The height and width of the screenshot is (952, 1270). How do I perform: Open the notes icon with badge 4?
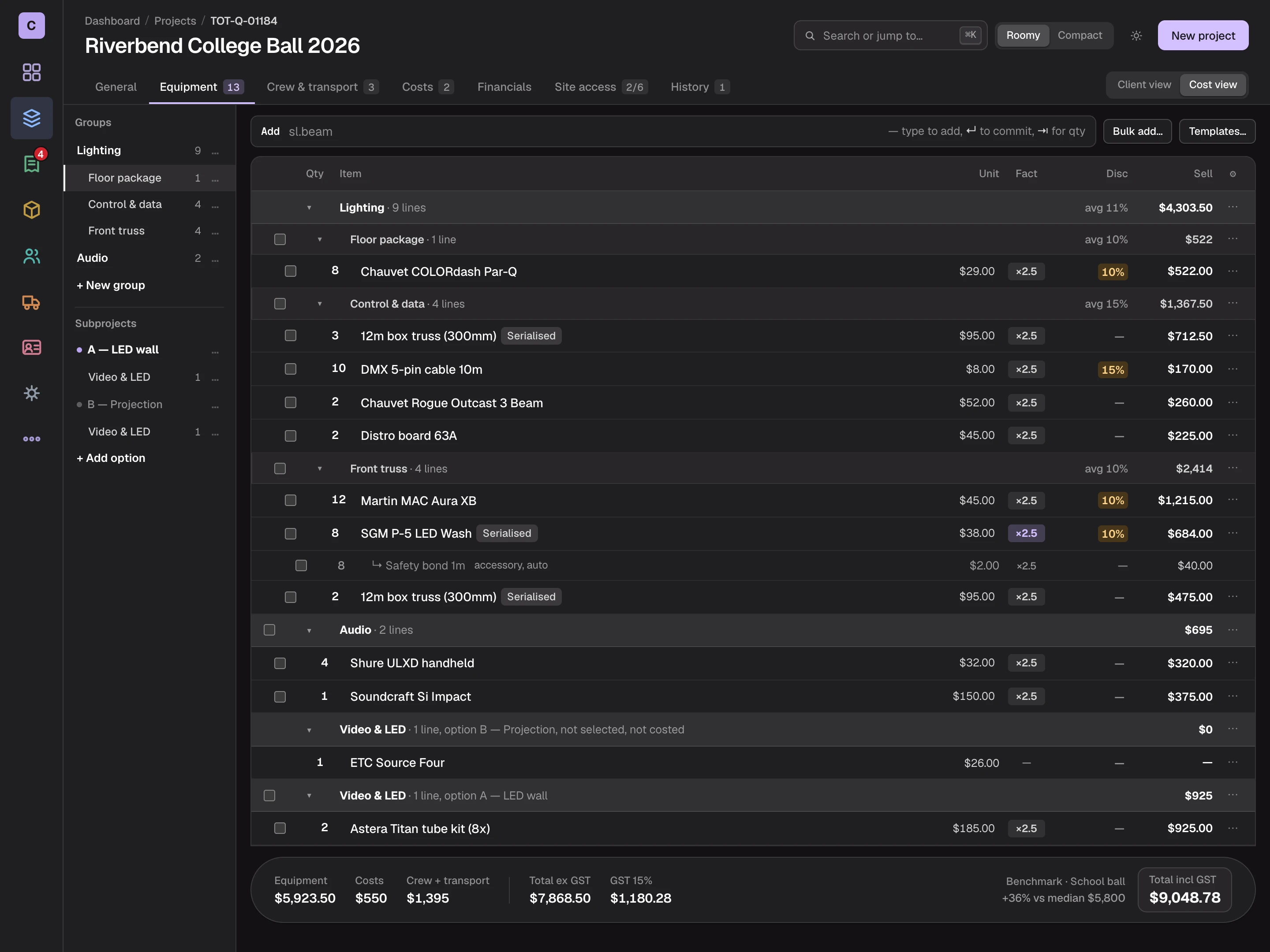pos(32,164)
